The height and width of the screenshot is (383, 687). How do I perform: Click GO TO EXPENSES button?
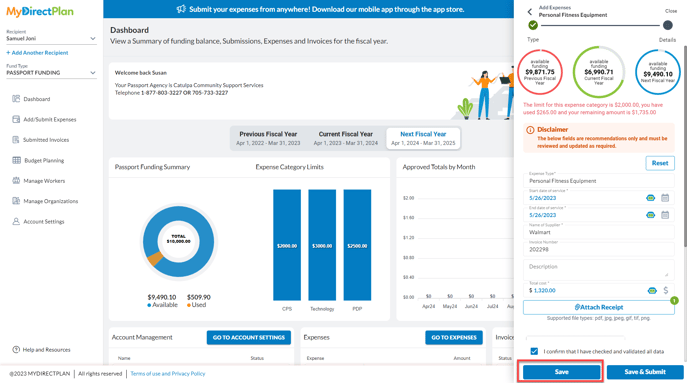454,337
